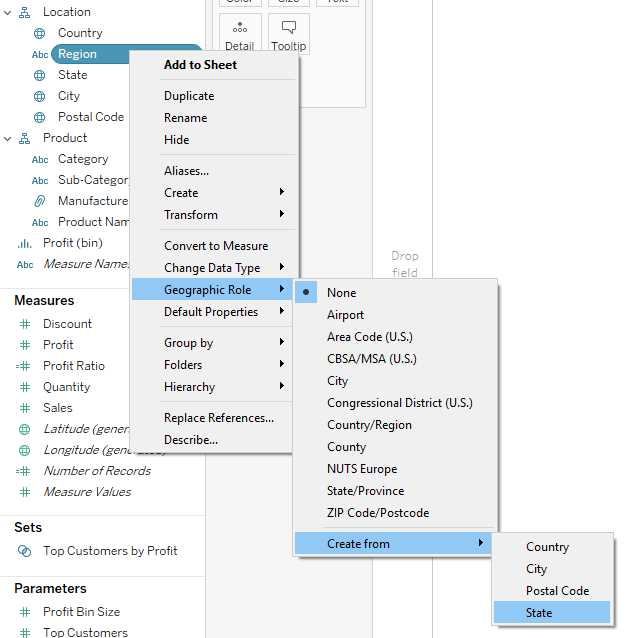Click the globe icon beside State
Viewport: 630px width, 638px height.
point(39,75)
